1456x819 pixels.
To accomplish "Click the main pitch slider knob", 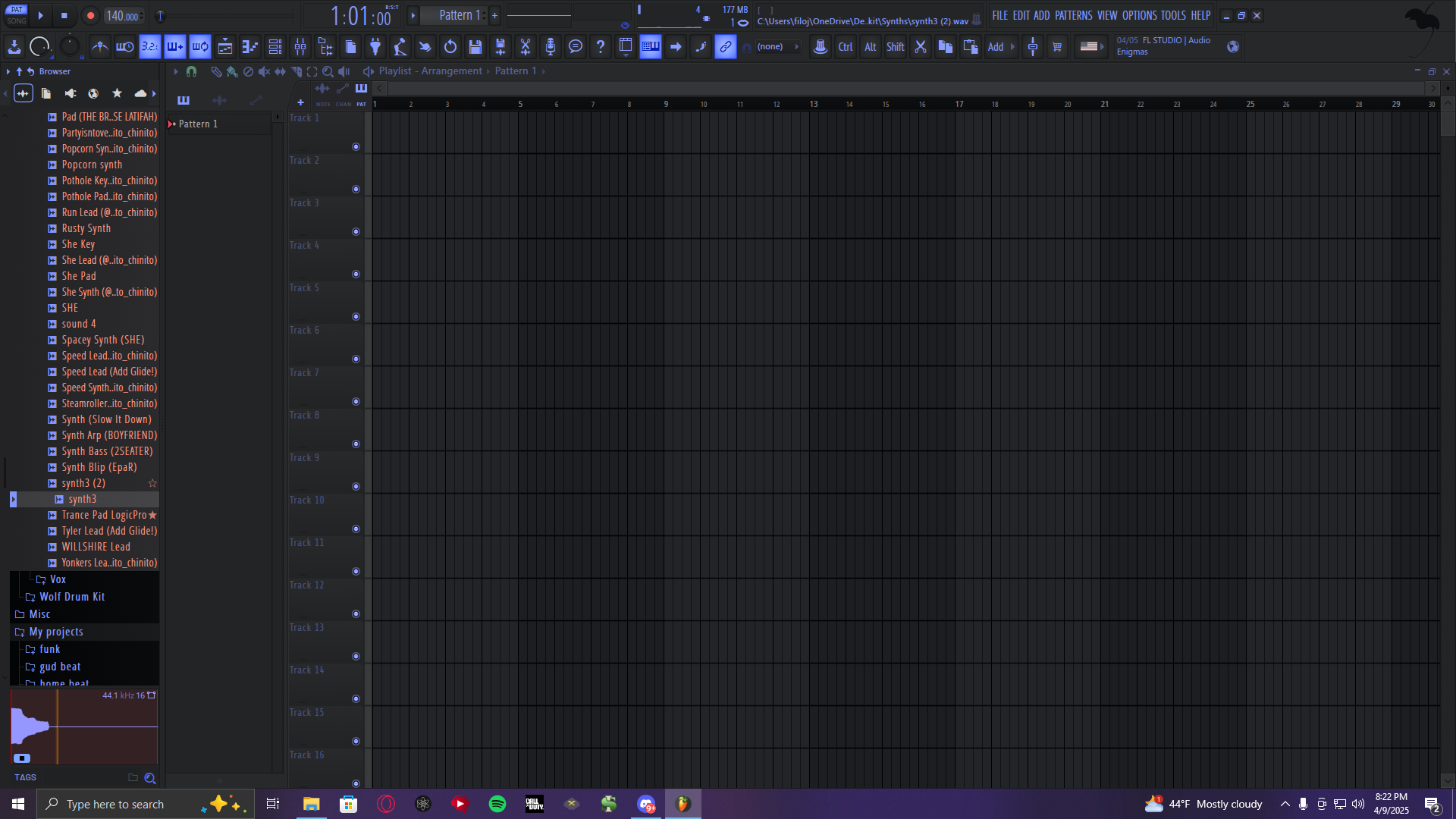I will pyautogui.click(x=160, y=16).
